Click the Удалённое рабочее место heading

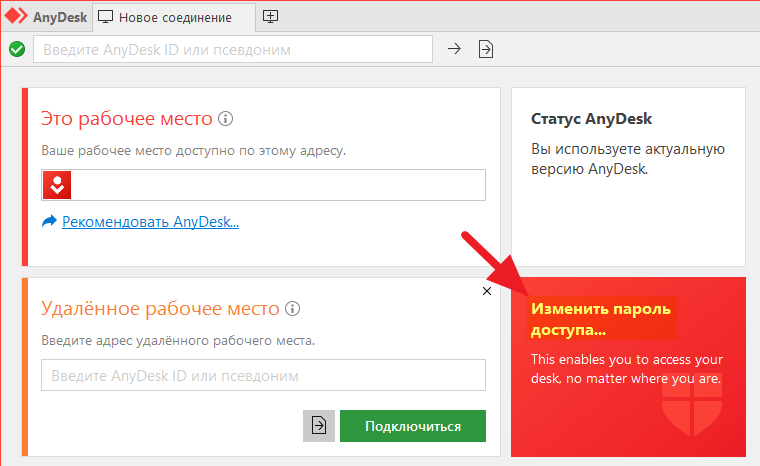160,308
